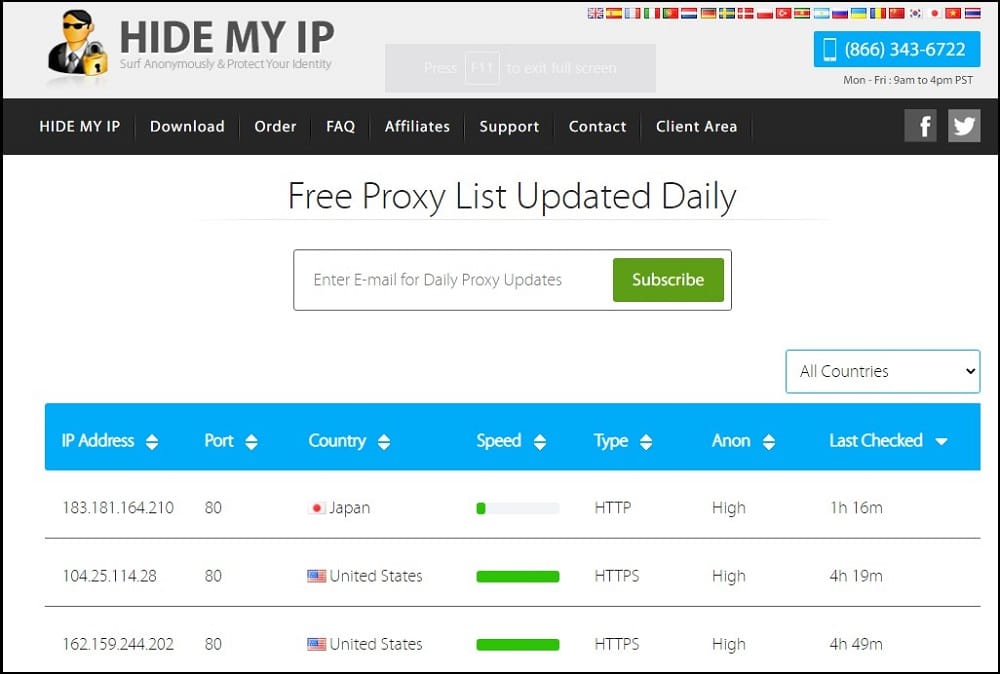Visit the Affiliates page

click(x=417, y=126)
